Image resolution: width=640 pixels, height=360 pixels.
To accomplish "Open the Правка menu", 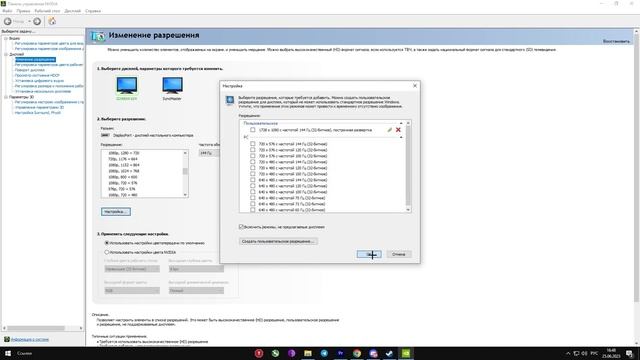I will 23,11.
